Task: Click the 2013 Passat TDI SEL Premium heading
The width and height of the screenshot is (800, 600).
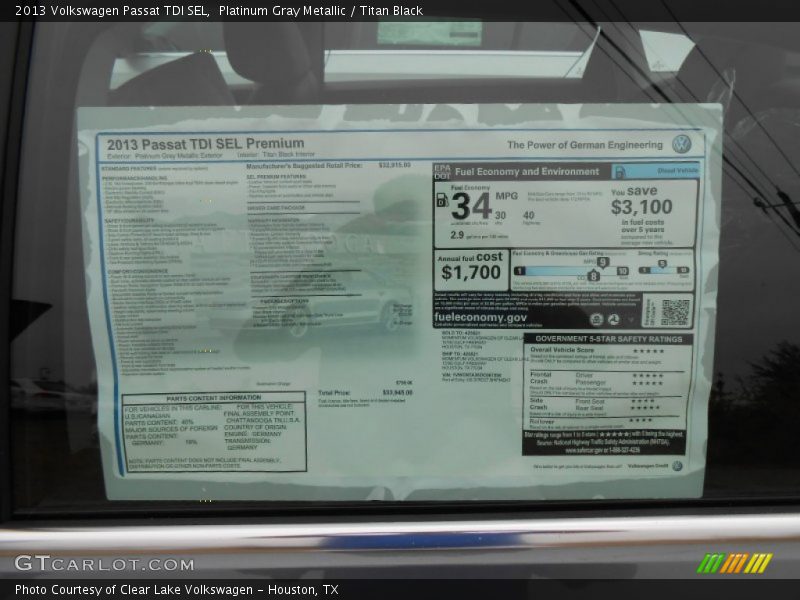Action: tap(205, 143)
